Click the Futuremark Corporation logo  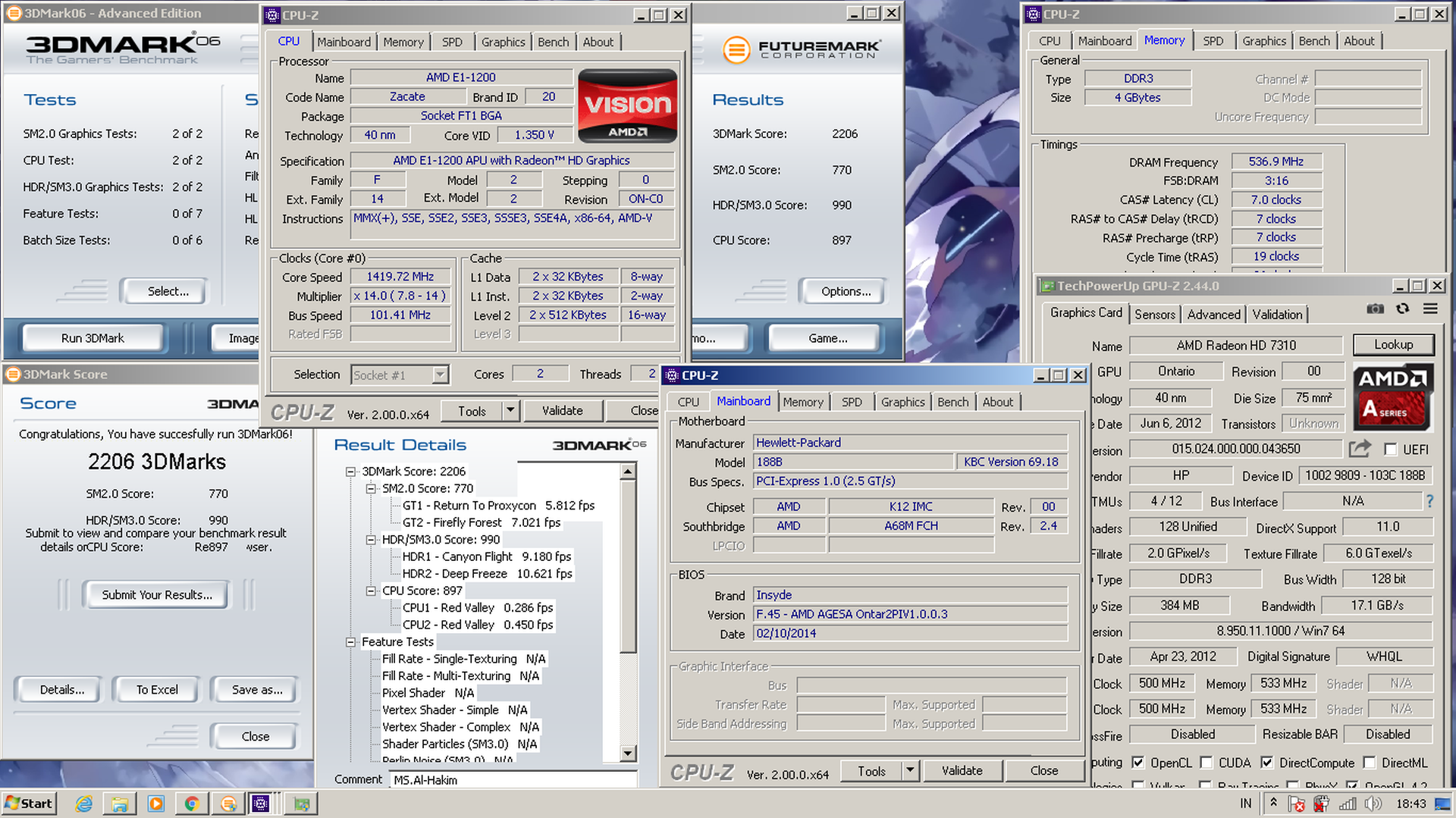[x=801, y=50]
